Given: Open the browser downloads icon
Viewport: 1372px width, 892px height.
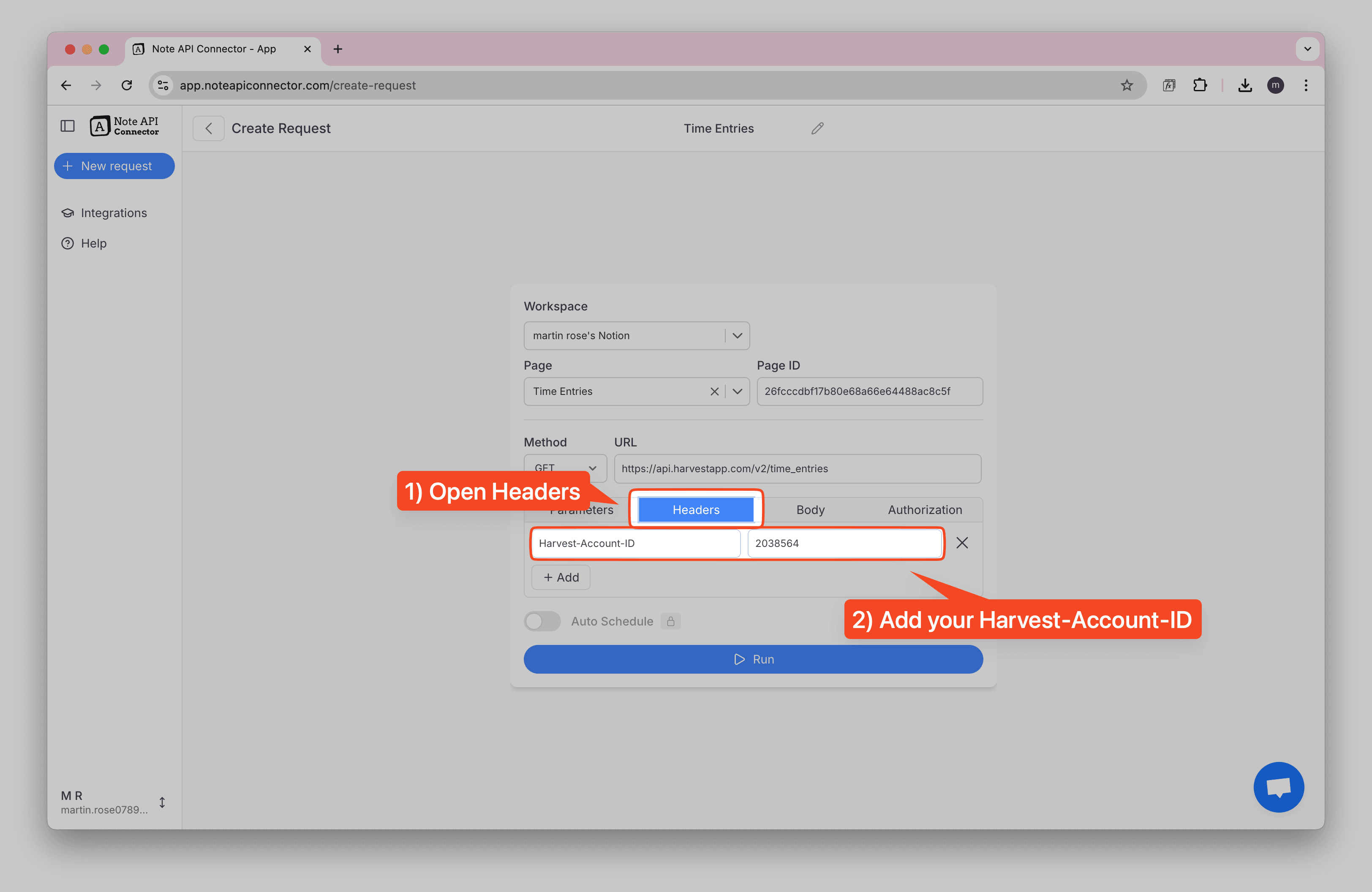Looking at the screenshot, I should click(1244, 85).
